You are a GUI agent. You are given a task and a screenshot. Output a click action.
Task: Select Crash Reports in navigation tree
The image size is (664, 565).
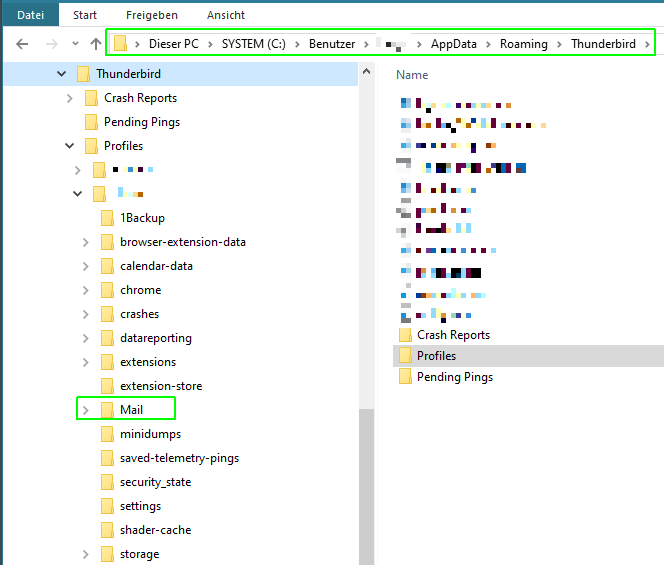[140, 98]
